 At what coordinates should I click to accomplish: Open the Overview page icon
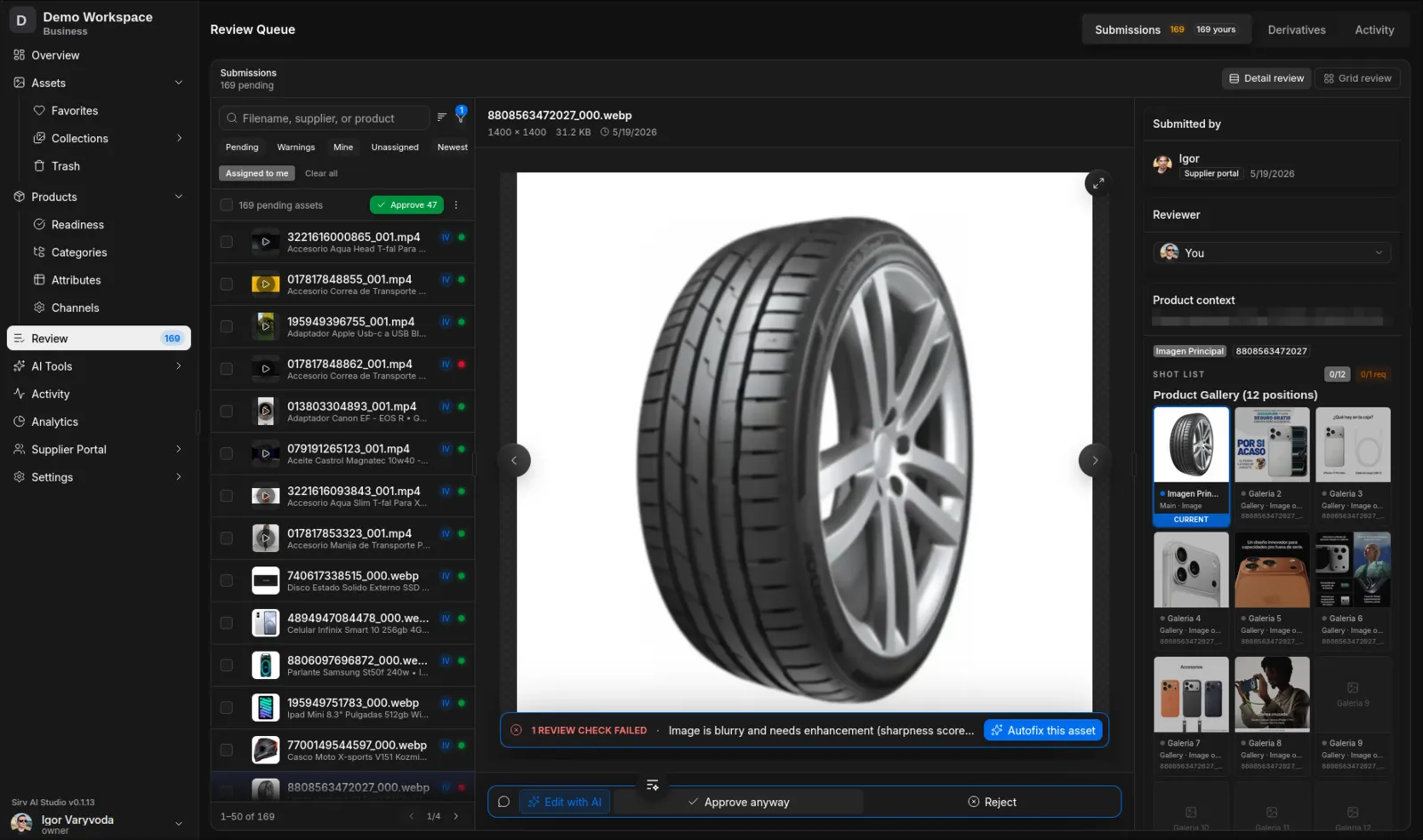click(x=20, y=55)
